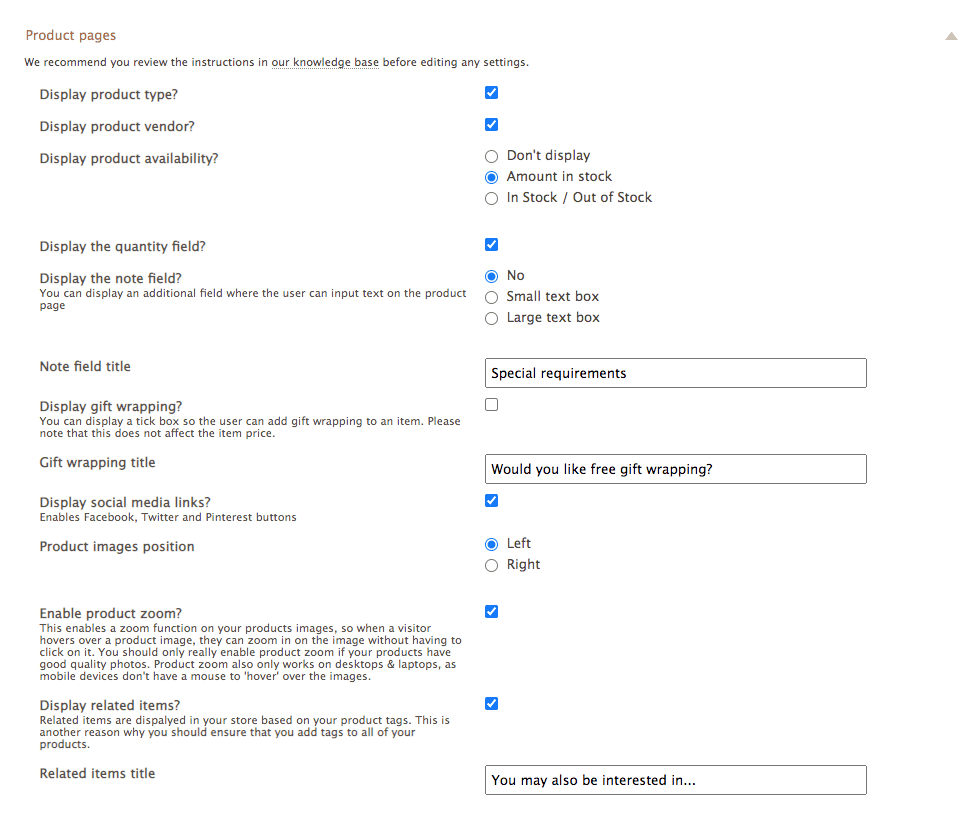The height and width of the screenshot is (834, 979).
Task: Choose Small text box note option
Action: [x=491, y=298]
